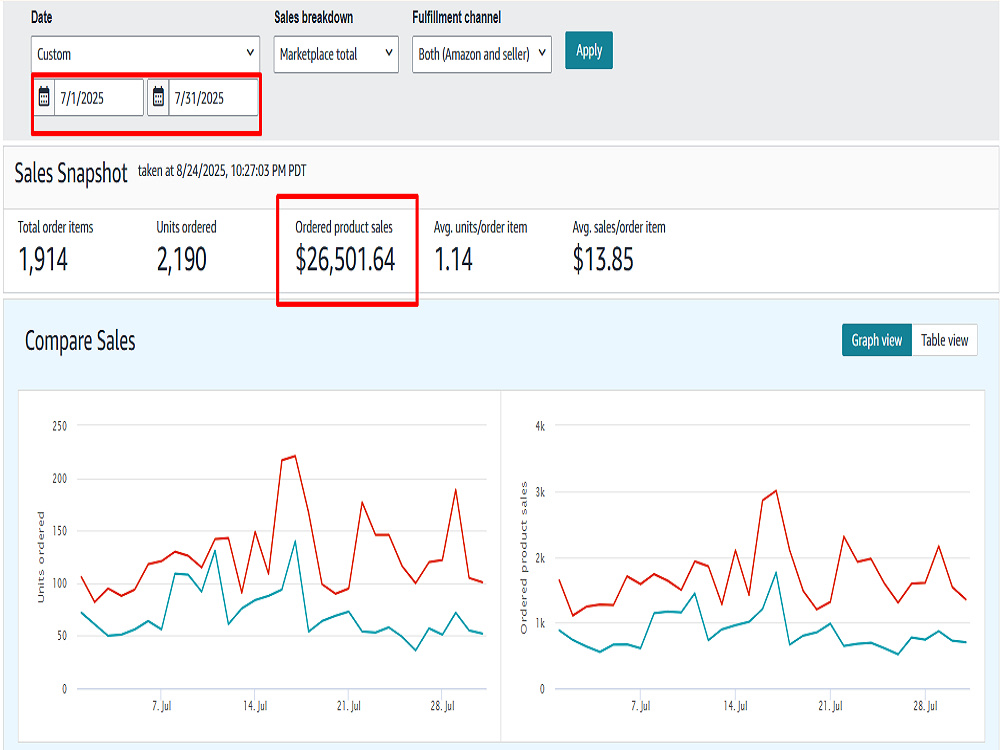Viewport: 1000px width, 750px height.
Task: Click the Apply button
Action: [x=589, y=50]
